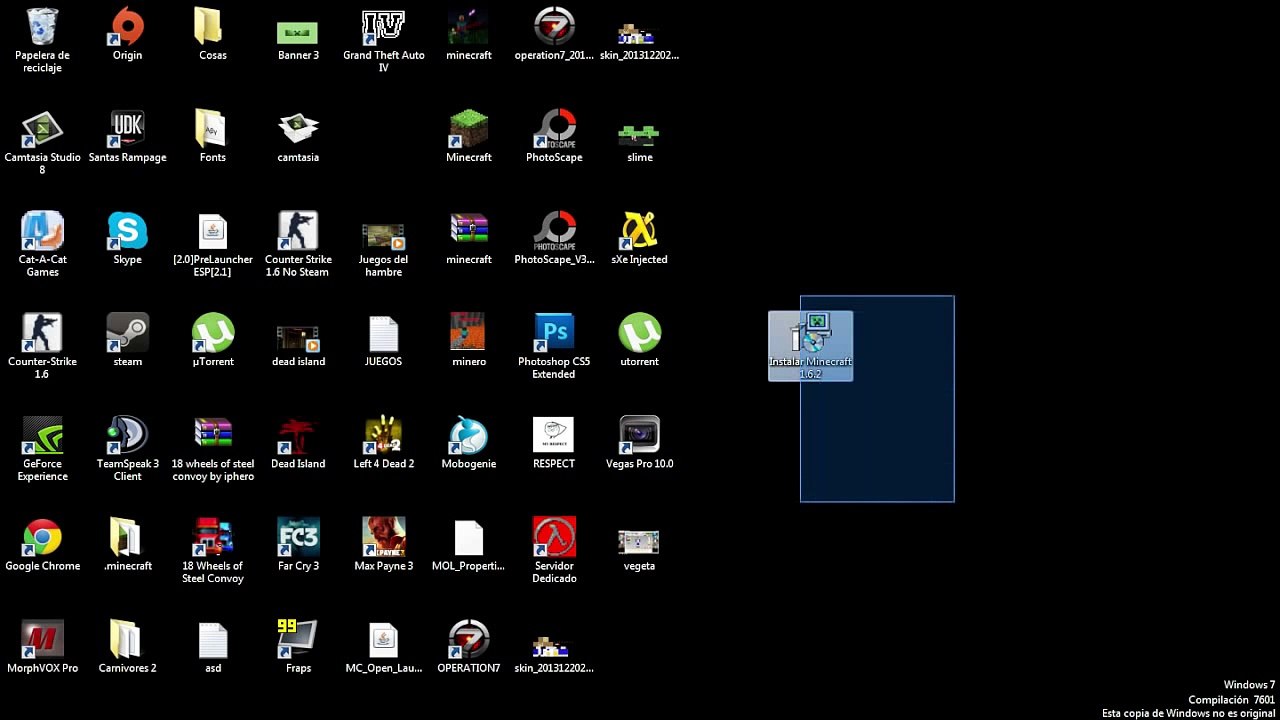The image size is (1280, 720).
Task: Select 18 wheels of steel convoy by iphero archive
Action: click(x=212, y=449)
